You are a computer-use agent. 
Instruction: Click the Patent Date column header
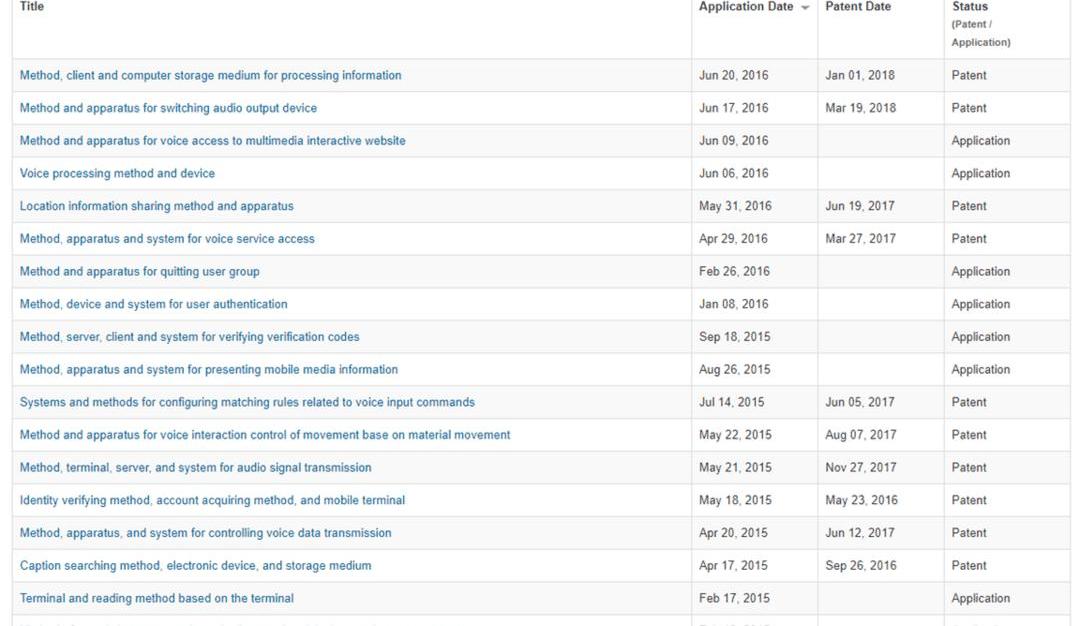click(857, 7)
